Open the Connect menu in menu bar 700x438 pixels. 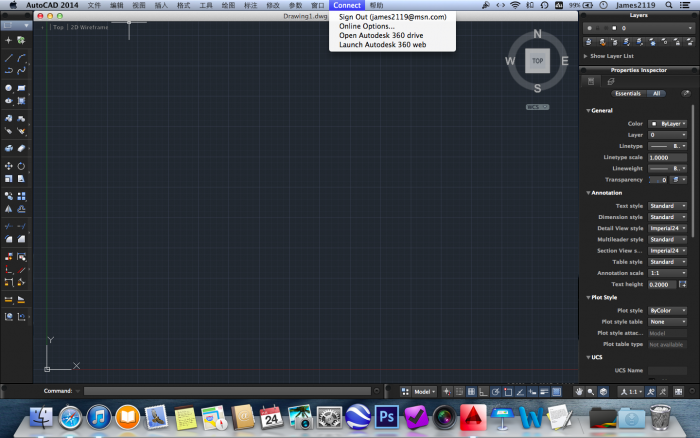[x=347, y=5]
